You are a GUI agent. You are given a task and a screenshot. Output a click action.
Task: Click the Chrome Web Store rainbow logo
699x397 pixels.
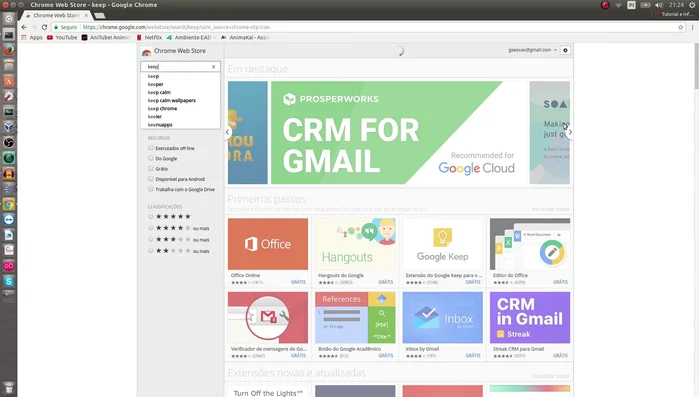[x=146, y=52]
